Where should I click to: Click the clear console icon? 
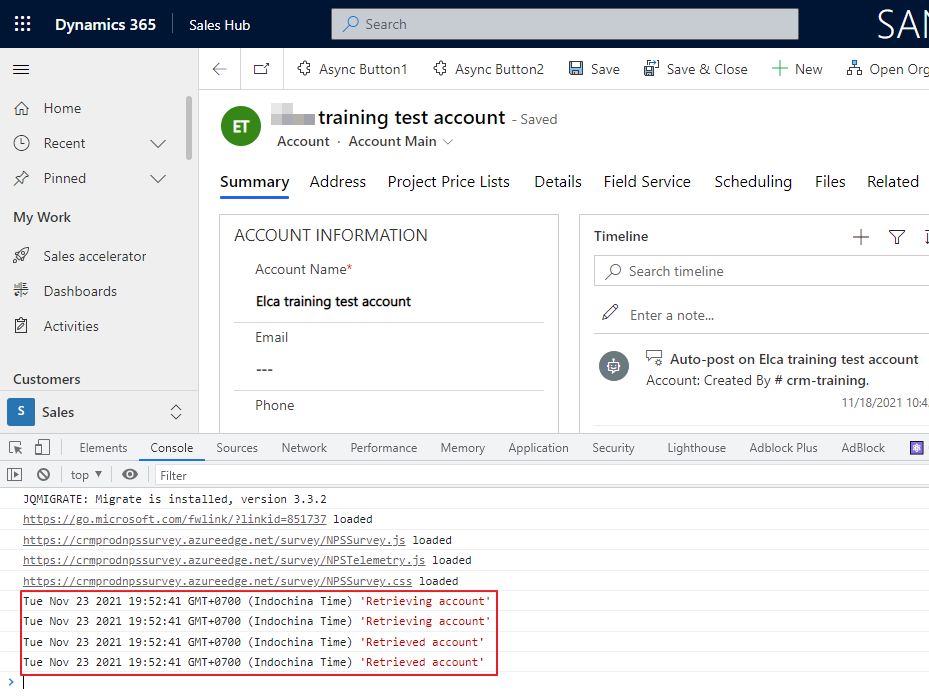click(43, 474)
